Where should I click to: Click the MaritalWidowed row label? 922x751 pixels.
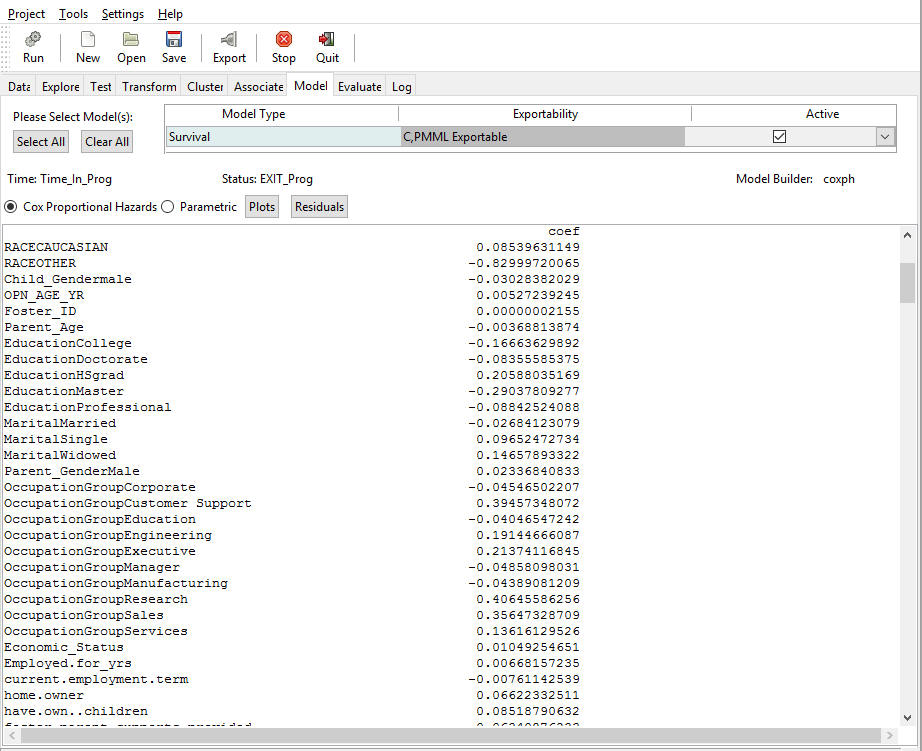click(x=60, y=455)
